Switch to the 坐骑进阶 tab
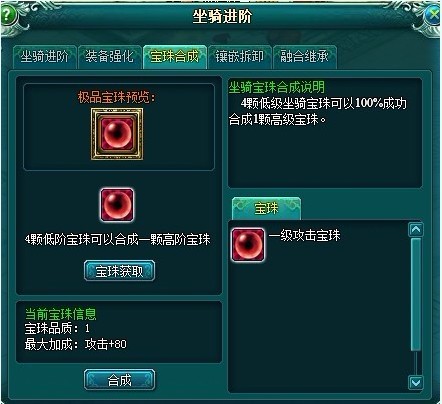Image resolution: width=442 pixels, height=404 pixels. [x=44, y=57]
